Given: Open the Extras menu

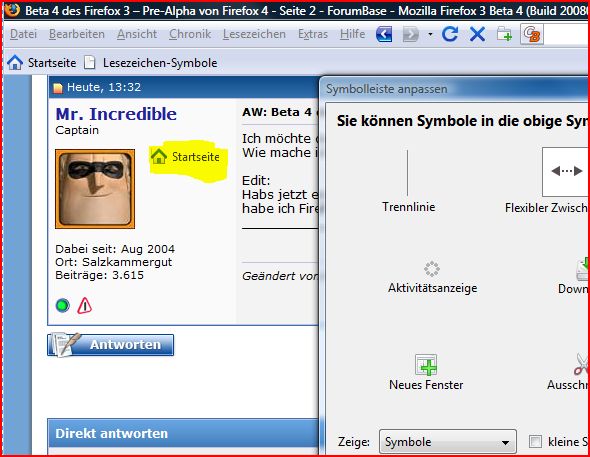Looking at the screenshot, I should pyautogui.click(x=313, y=34).
